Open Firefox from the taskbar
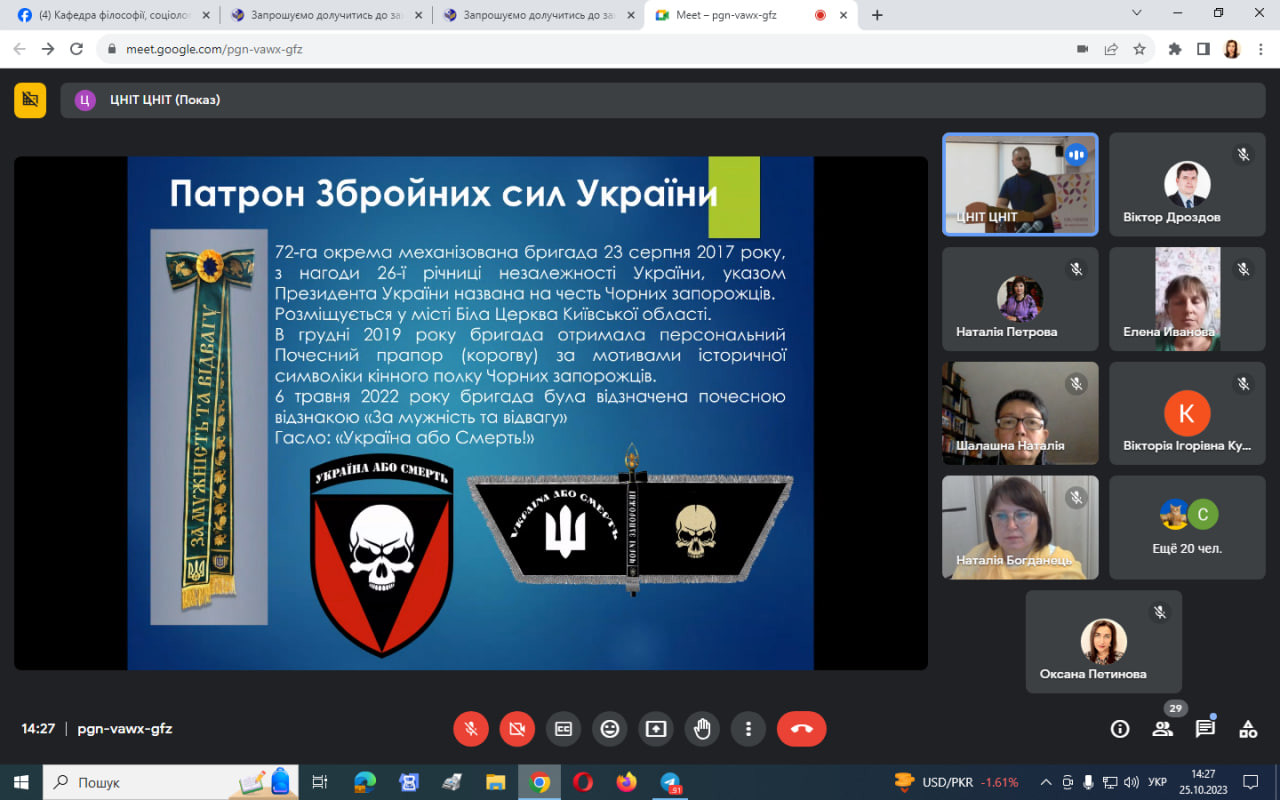This screenshot has height=800, width=1280. 627,782
